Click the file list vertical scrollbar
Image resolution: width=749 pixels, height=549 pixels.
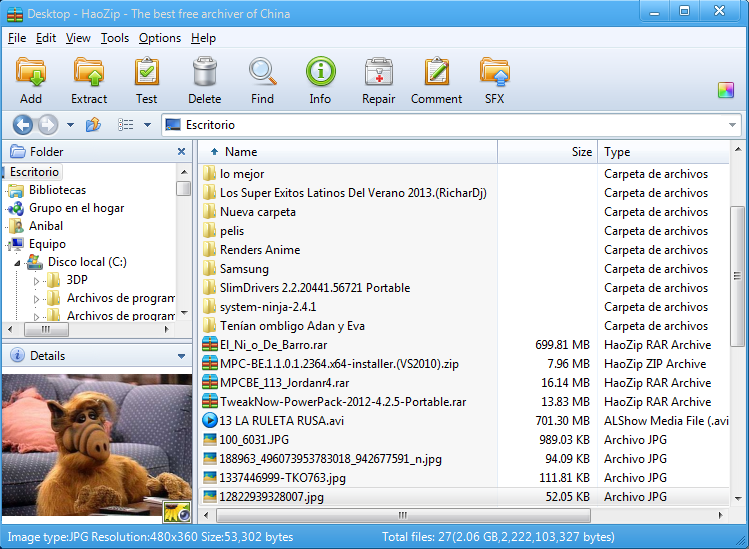tap(737, 276)
